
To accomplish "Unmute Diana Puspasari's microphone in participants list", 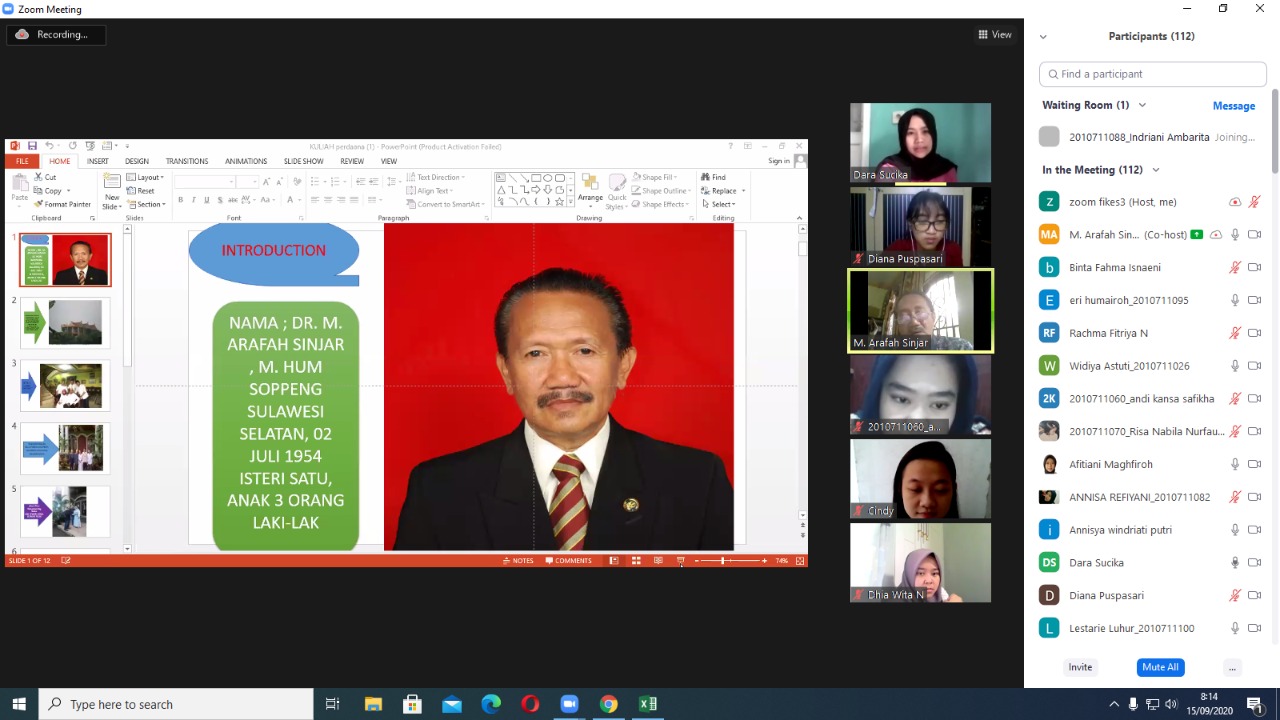I will (1235, 595).
